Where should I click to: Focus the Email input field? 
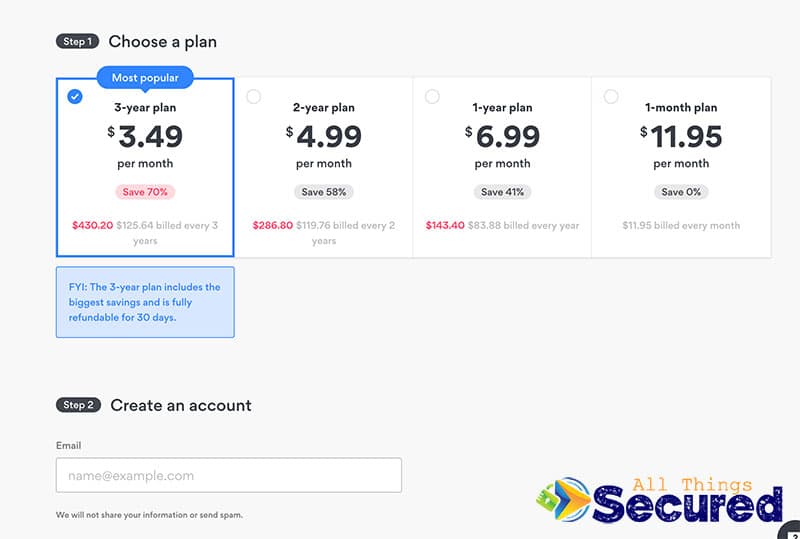(x=229, y=475)
